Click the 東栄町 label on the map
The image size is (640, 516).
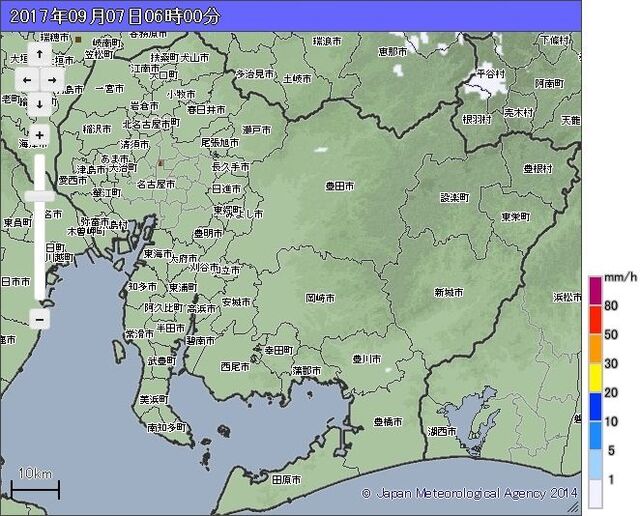click(516, 217)
